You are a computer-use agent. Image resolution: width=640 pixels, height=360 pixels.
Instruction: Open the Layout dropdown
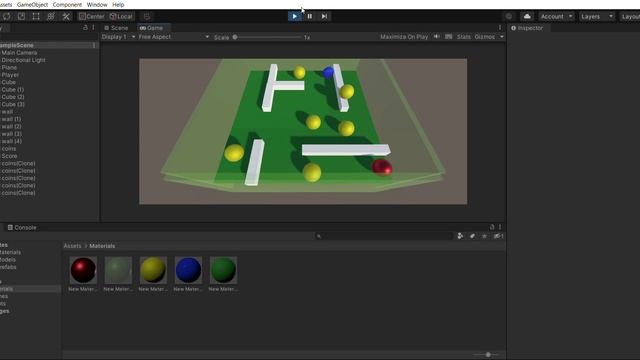tap(630, 16)
